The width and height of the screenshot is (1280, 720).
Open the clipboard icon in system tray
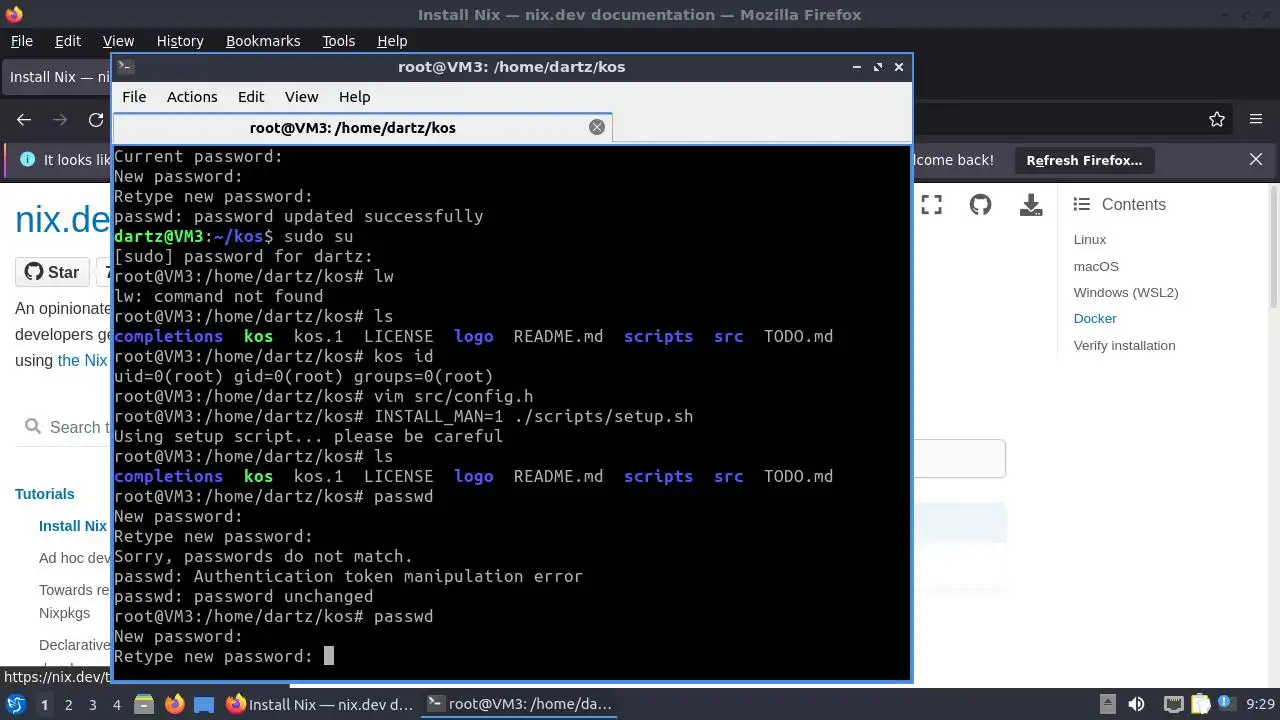coord(1200,705)
